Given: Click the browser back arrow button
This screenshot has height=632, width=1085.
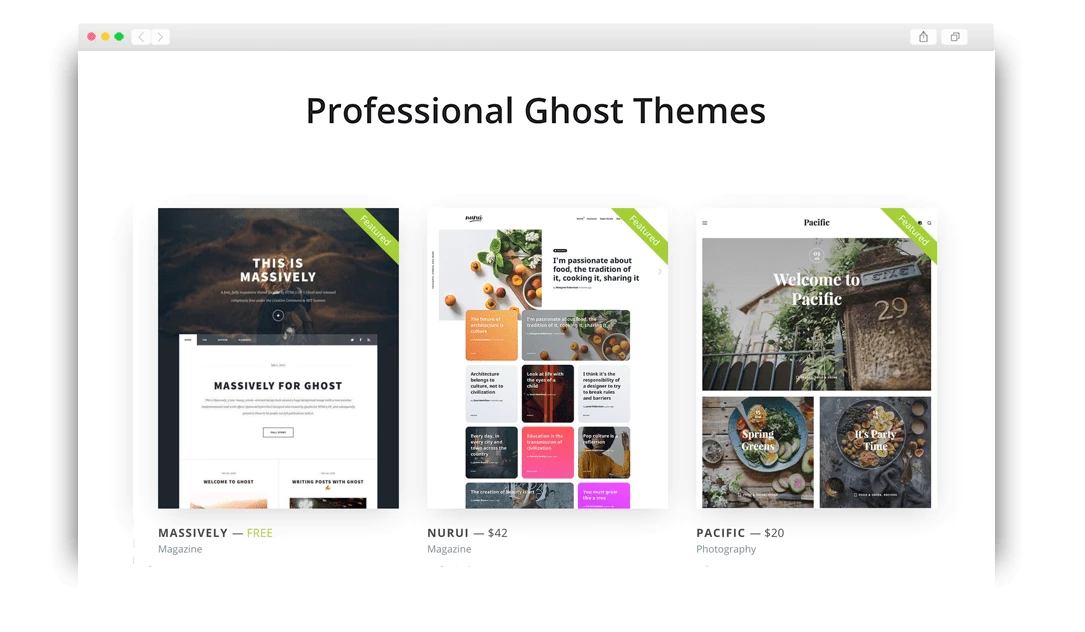Looking at the screenshot, I should pos(141,37).
